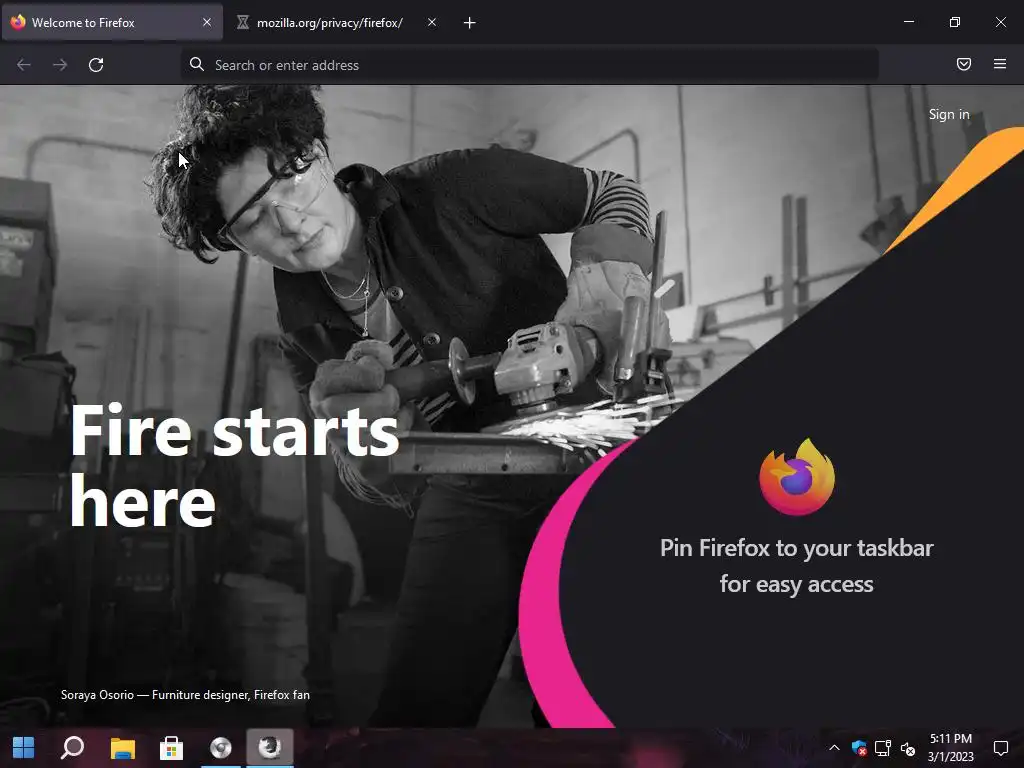
Task: Open the notification center icon
Action: click(1000, 748)
